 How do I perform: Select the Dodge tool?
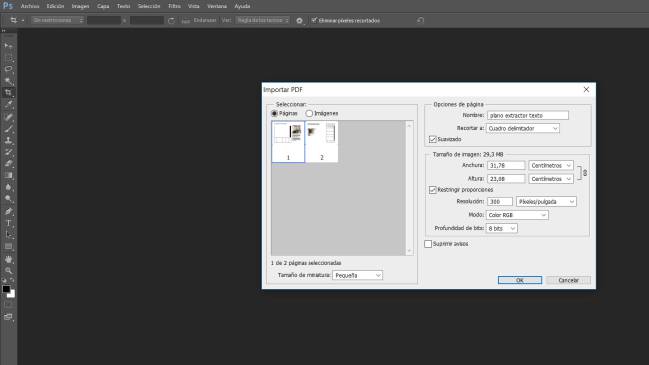click(x=8, y=199)
